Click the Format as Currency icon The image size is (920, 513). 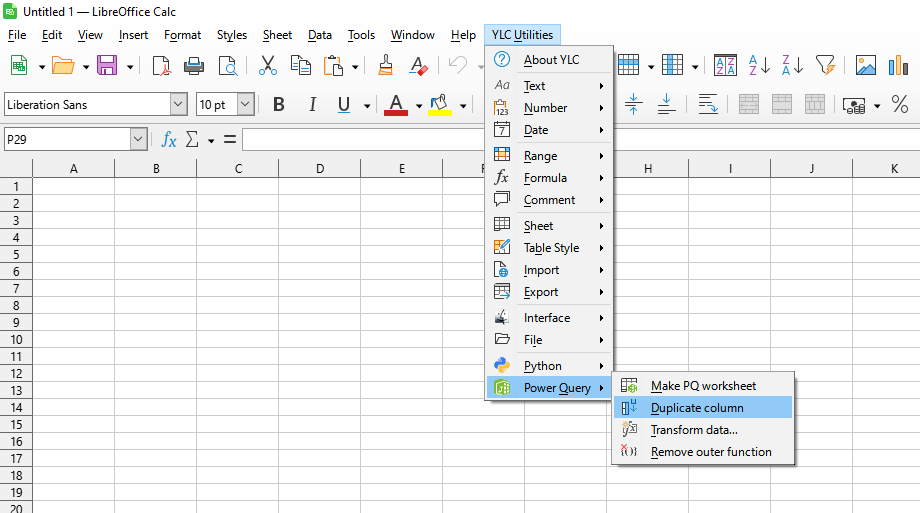point(854,106)
